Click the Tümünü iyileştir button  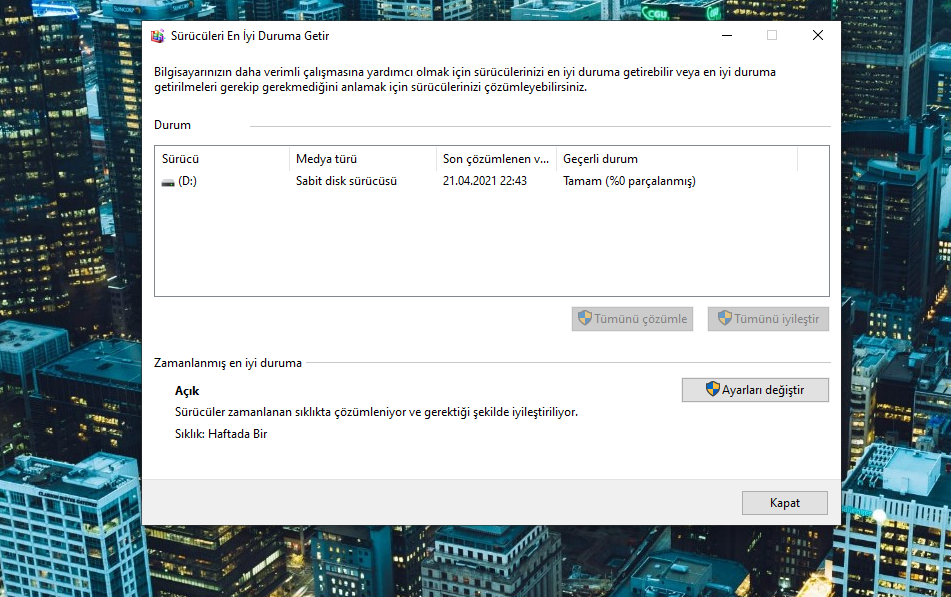click(x=768, y=319)
